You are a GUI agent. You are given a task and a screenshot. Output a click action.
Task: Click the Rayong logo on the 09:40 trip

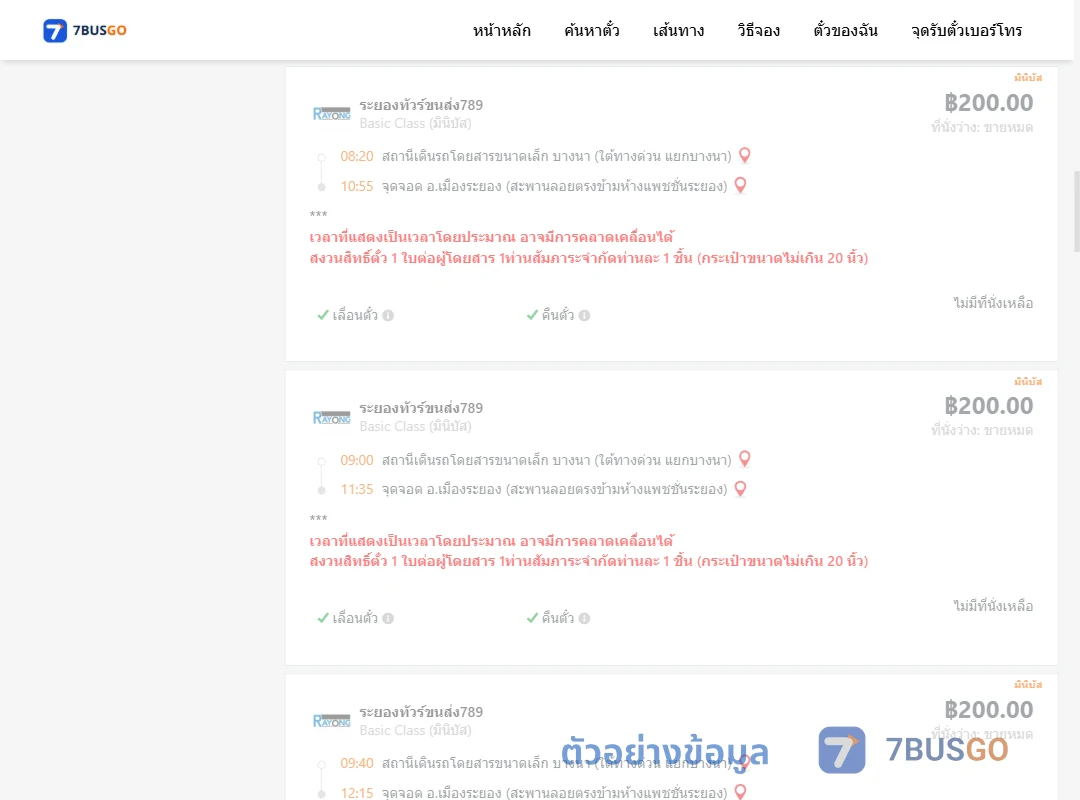point(331,721)
